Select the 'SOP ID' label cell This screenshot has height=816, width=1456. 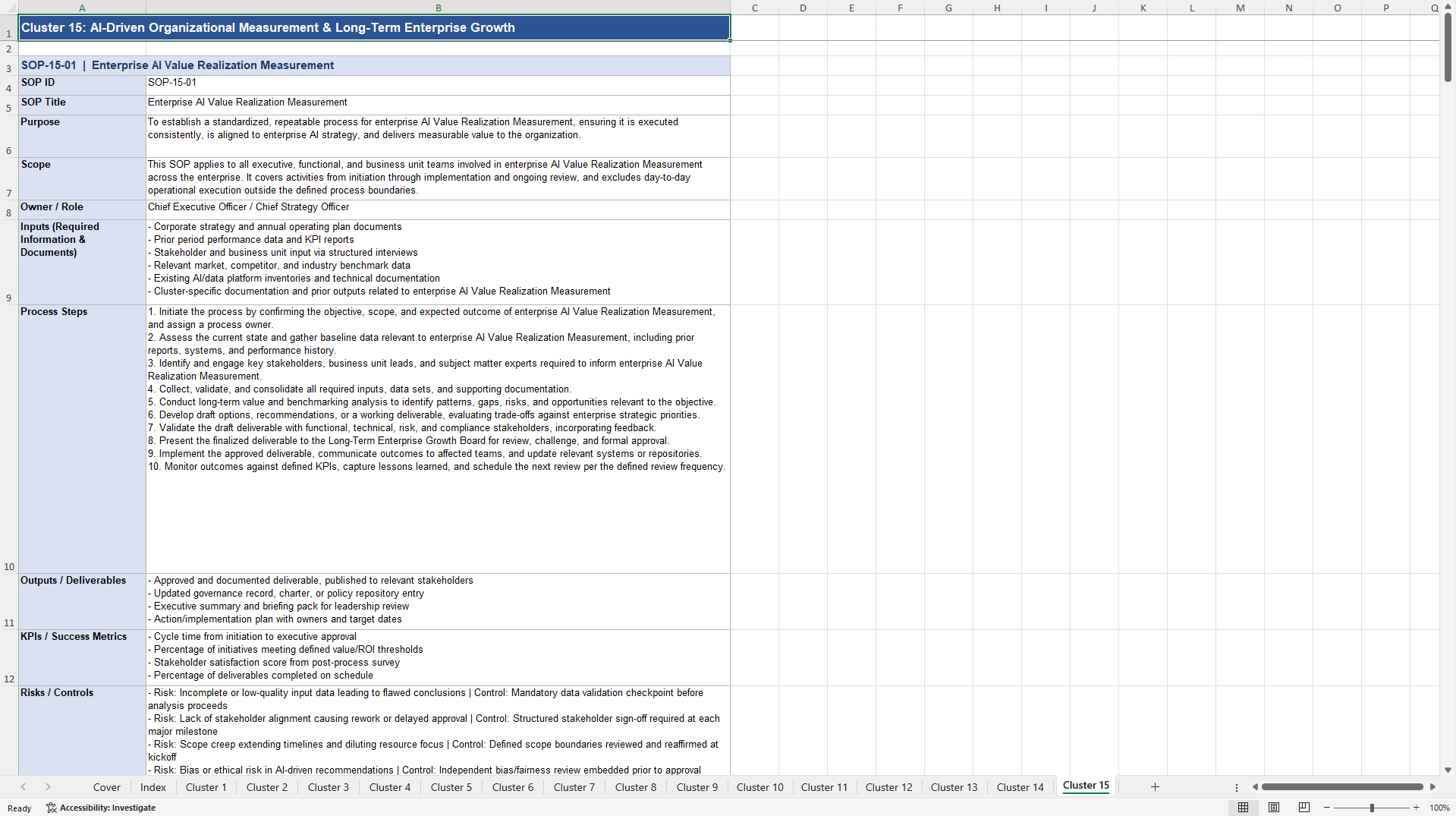82,85
